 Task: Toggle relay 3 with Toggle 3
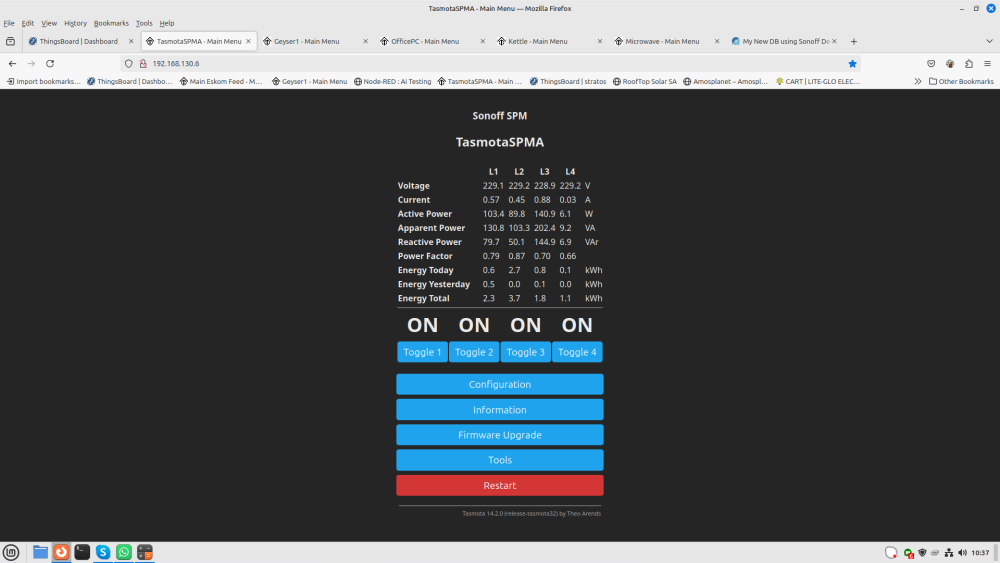coord(526,352)
